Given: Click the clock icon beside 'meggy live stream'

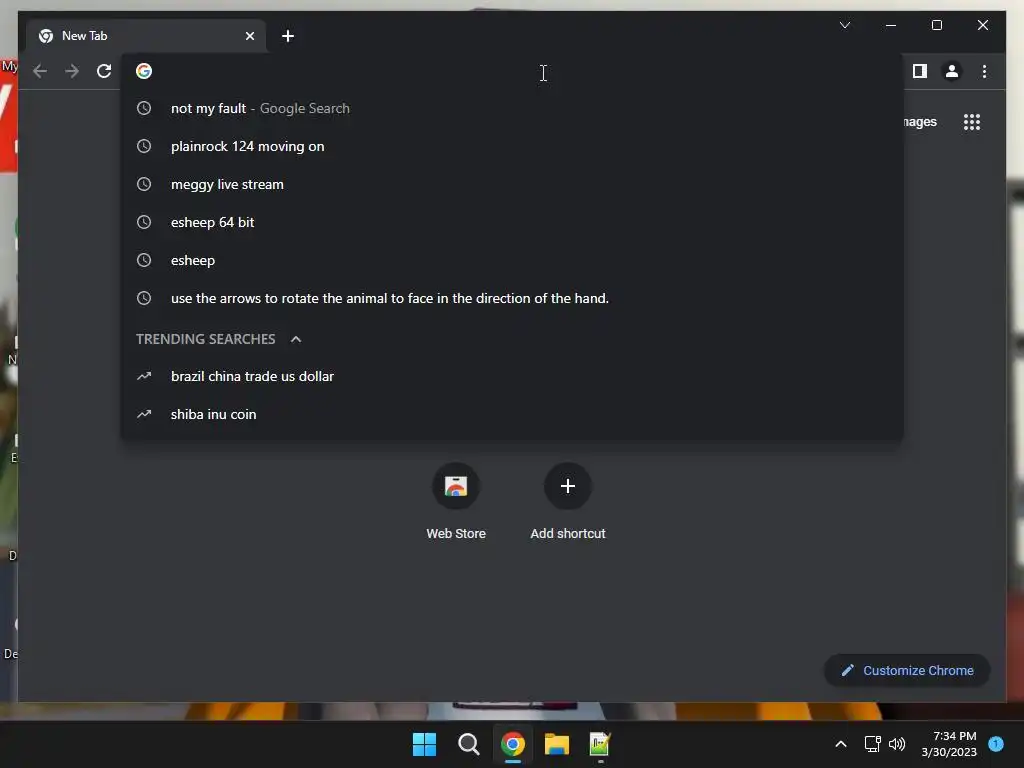Looking at the screenshot, I should pos(144,184).
